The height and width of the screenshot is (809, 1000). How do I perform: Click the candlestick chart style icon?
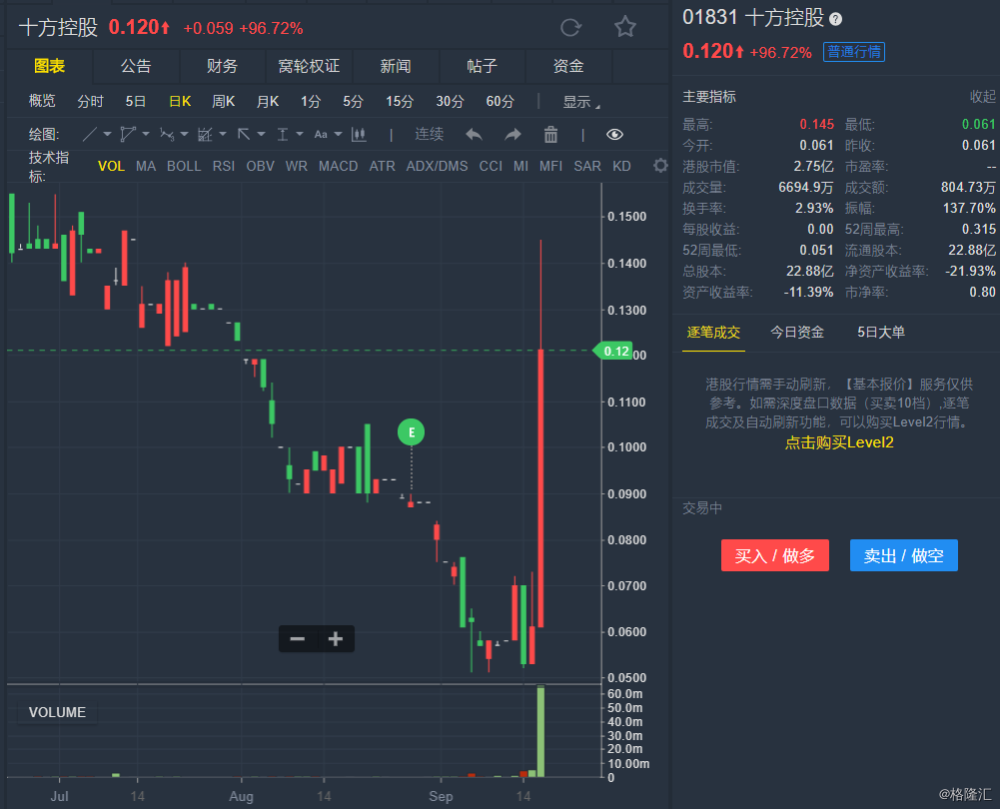click(359, 135)
